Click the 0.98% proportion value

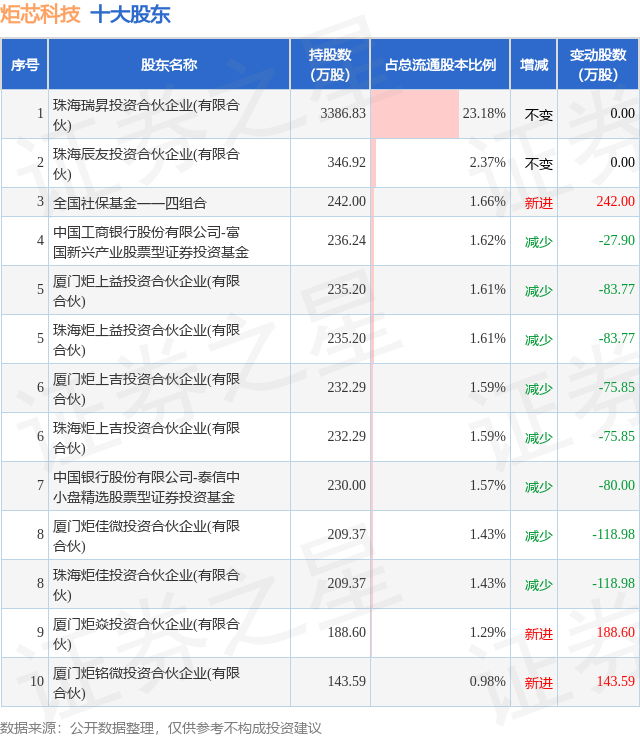(487, 681)
